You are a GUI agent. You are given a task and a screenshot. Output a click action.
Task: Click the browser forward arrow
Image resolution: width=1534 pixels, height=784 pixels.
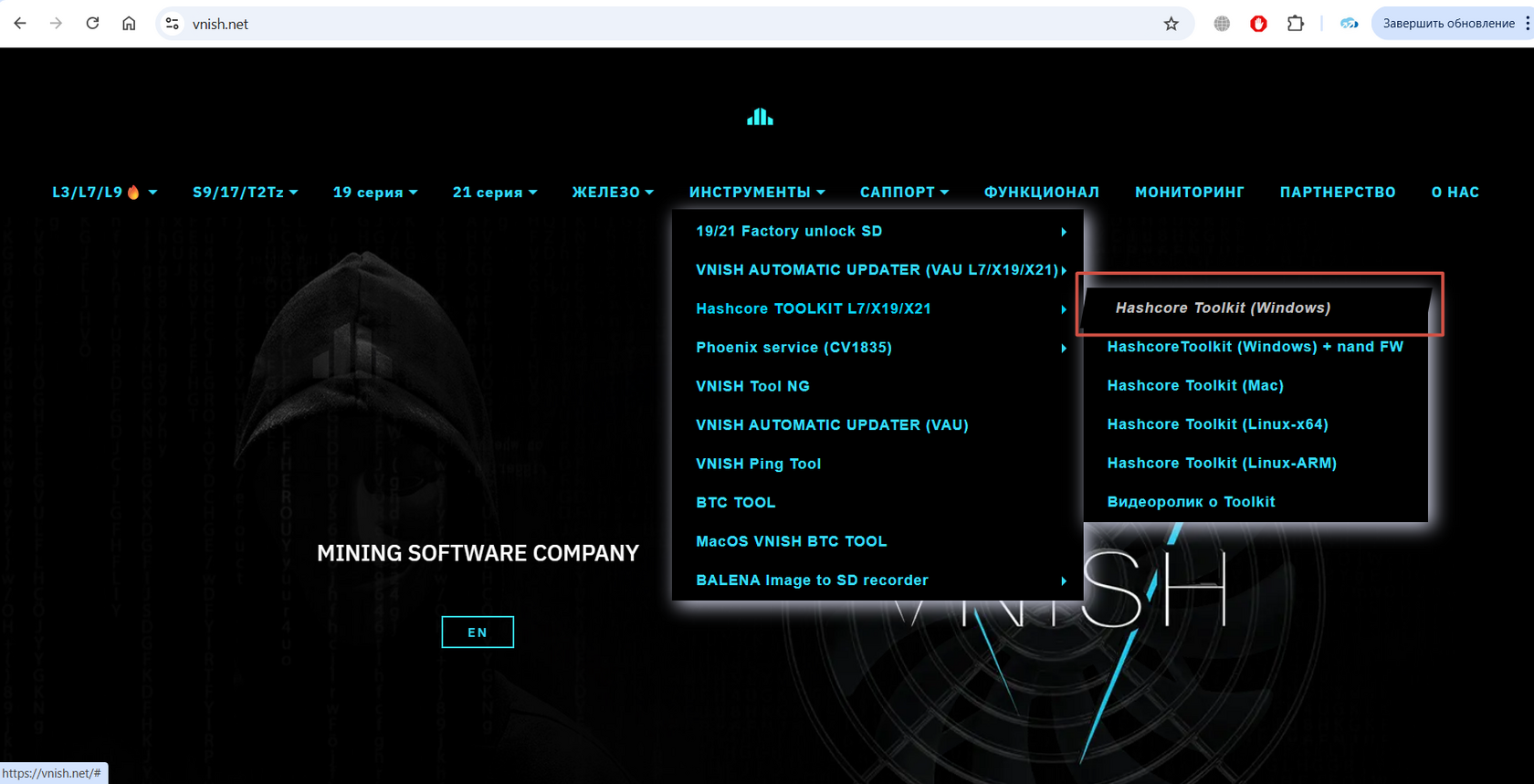[57, 24]
